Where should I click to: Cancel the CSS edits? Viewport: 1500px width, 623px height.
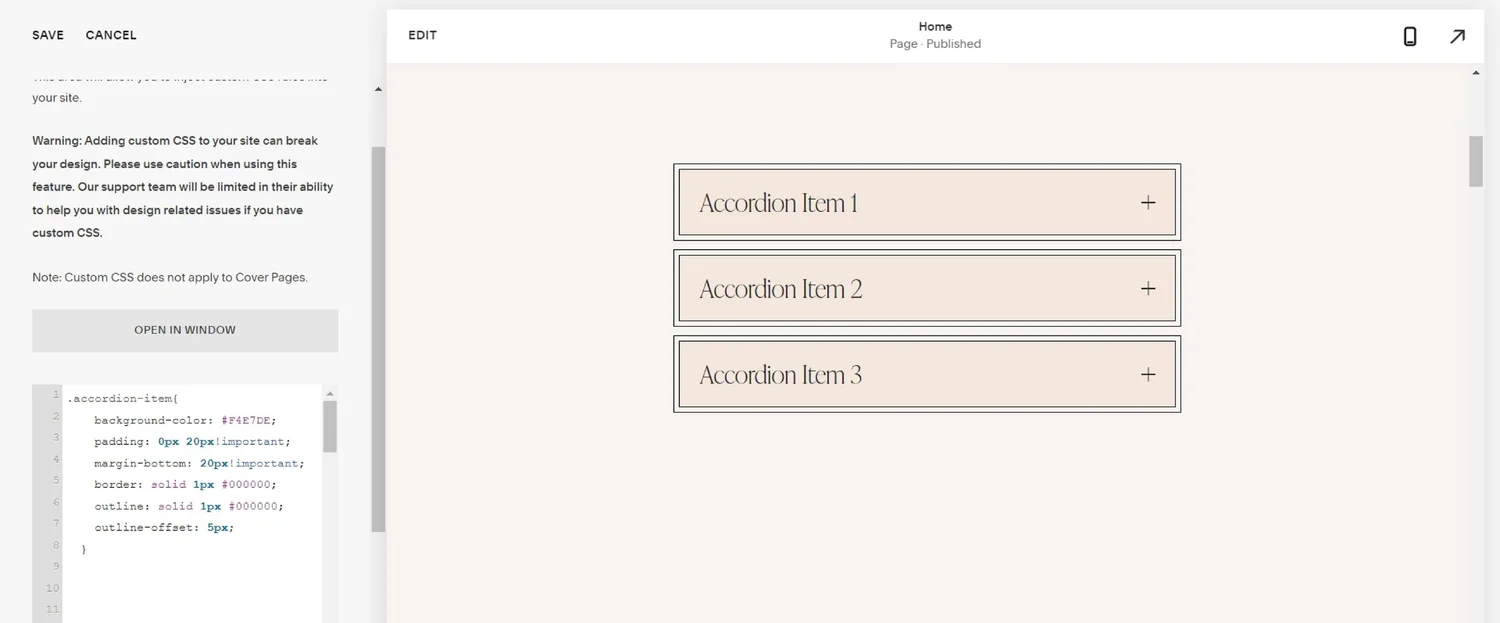point(110,35)
